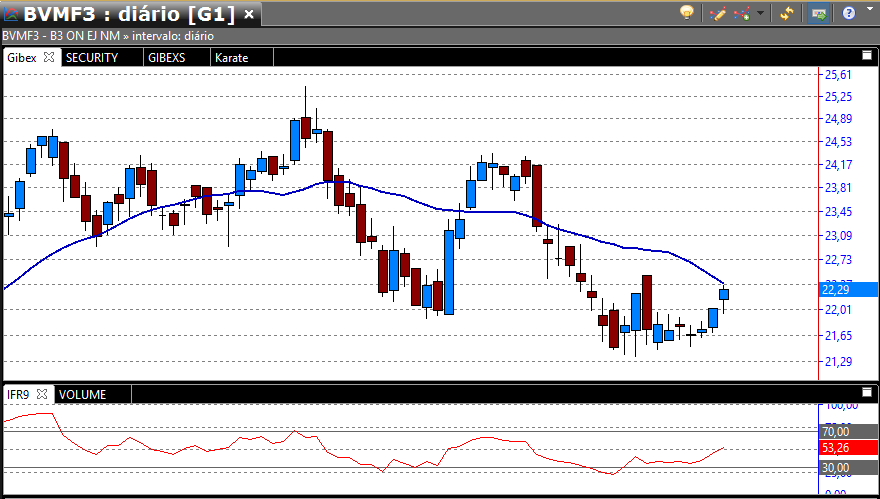Switch to the VOLUME tab
Viewport: 880px width, 499px height.
pos(82,394)
